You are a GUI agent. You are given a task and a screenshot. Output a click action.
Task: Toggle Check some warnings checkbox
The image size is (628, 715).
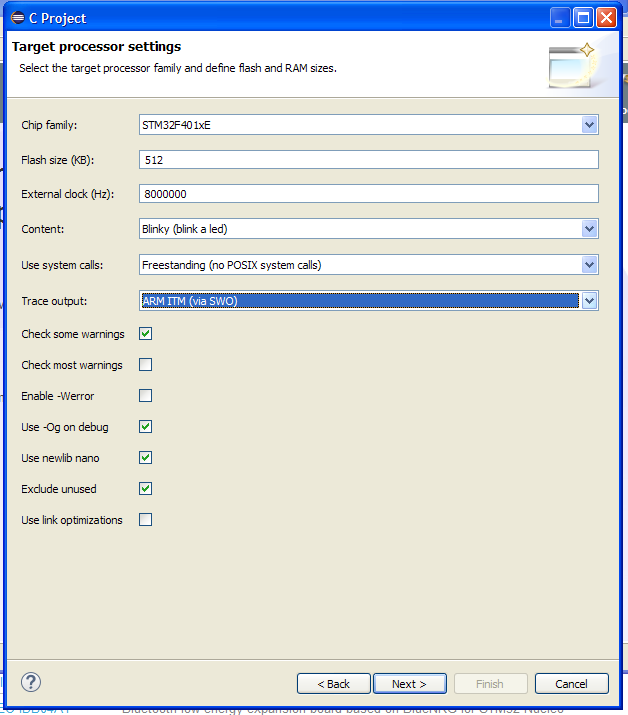click(145, 334)
